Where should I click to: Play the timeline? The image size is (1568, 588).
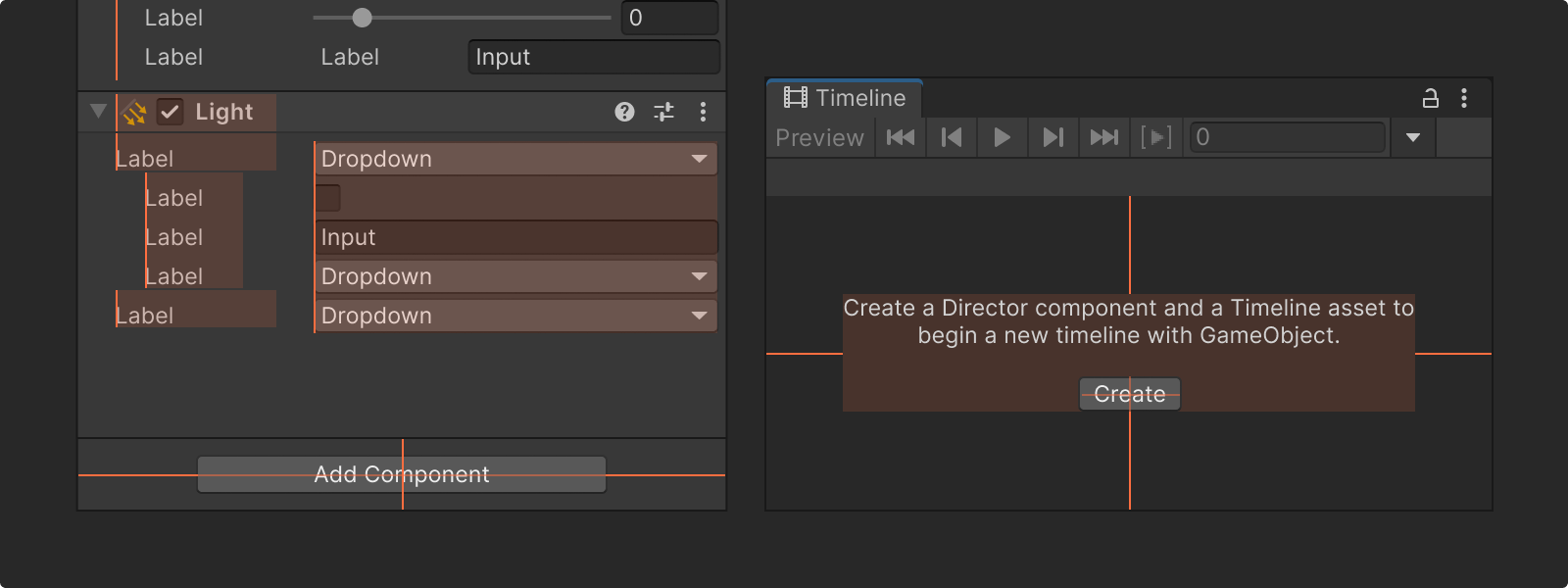[1002, 138]
